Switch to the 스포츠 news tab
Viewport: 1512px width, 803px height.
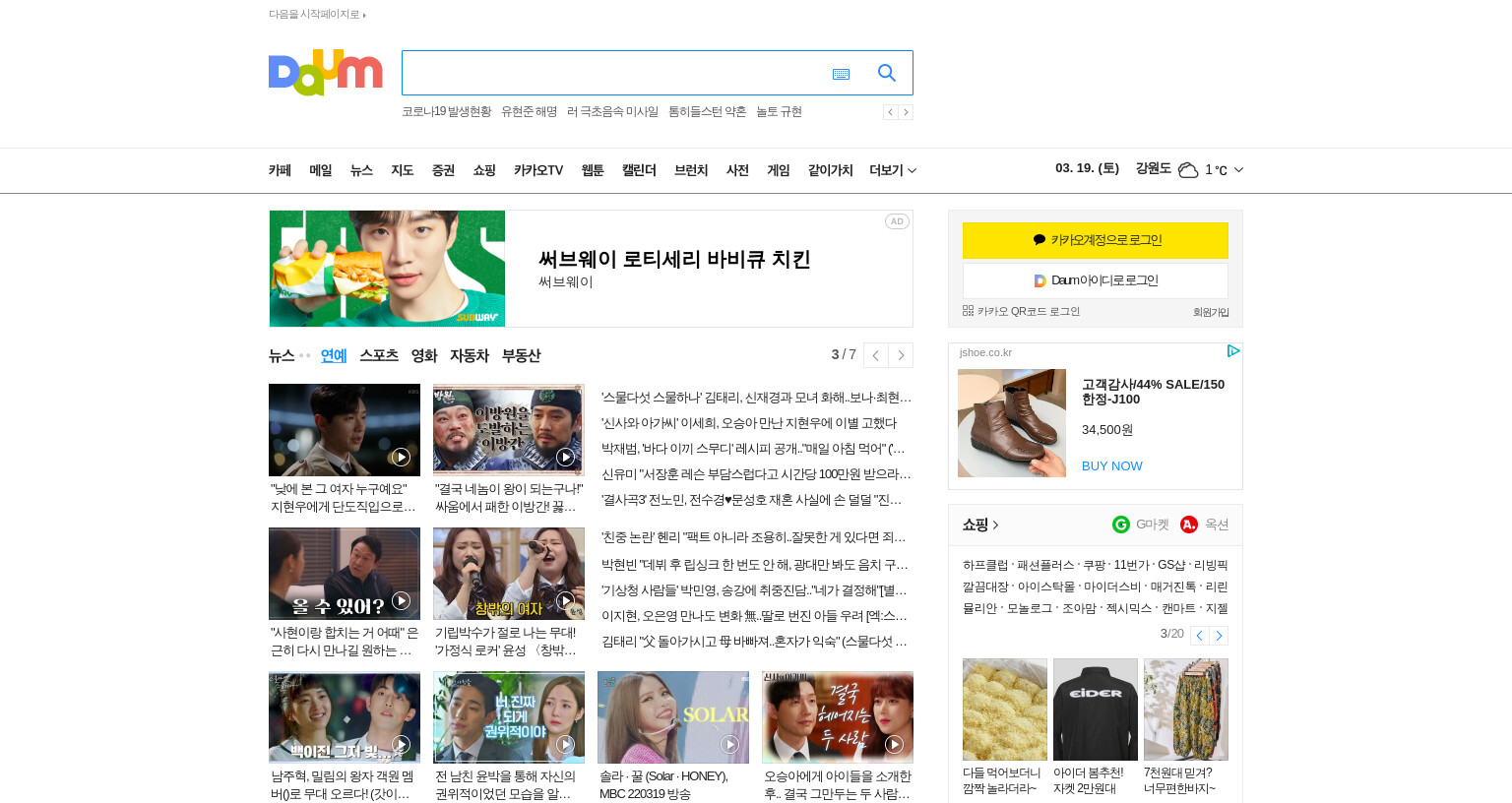379,355
